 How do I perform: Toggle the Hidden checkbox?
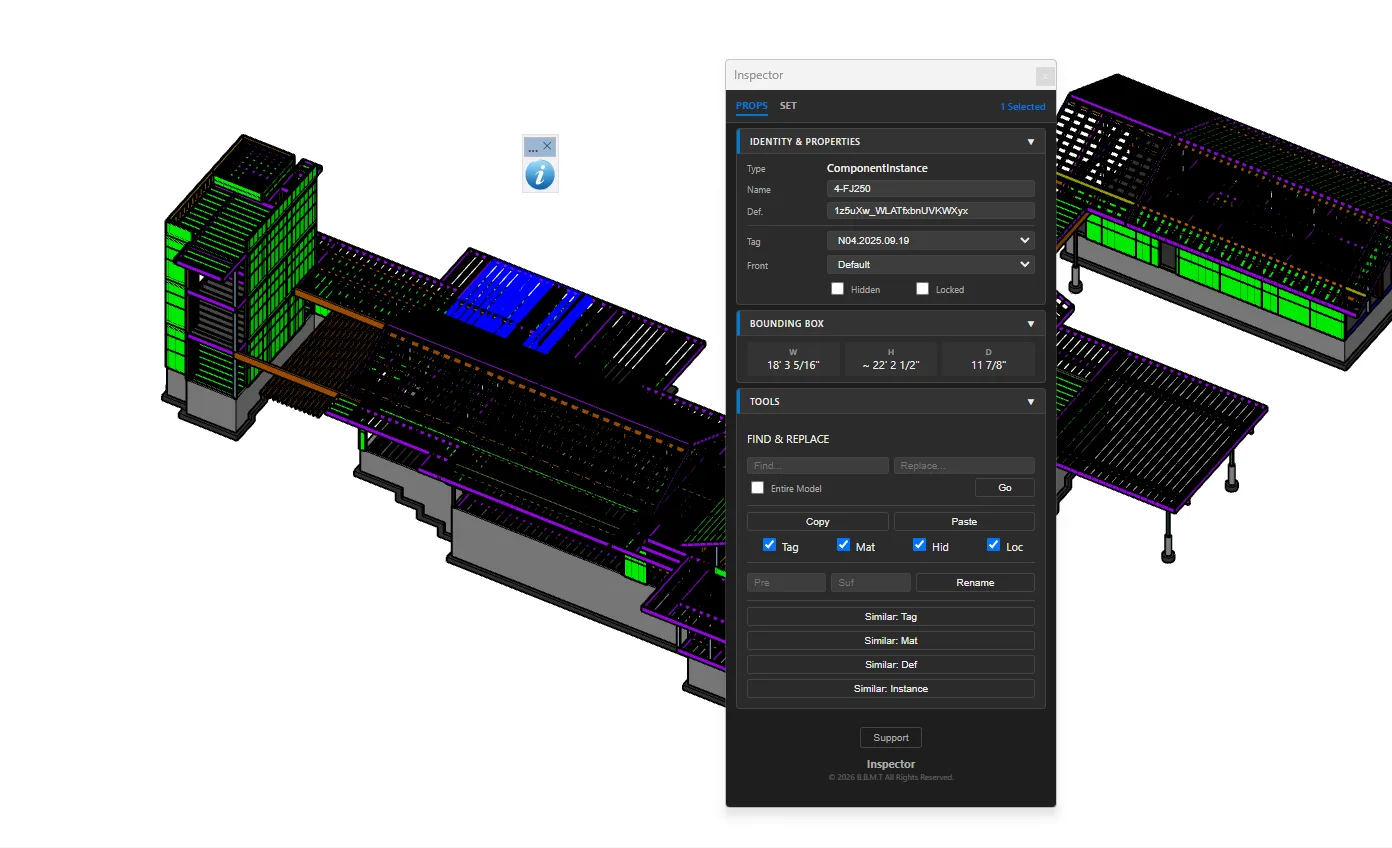[x=838, y=289]
